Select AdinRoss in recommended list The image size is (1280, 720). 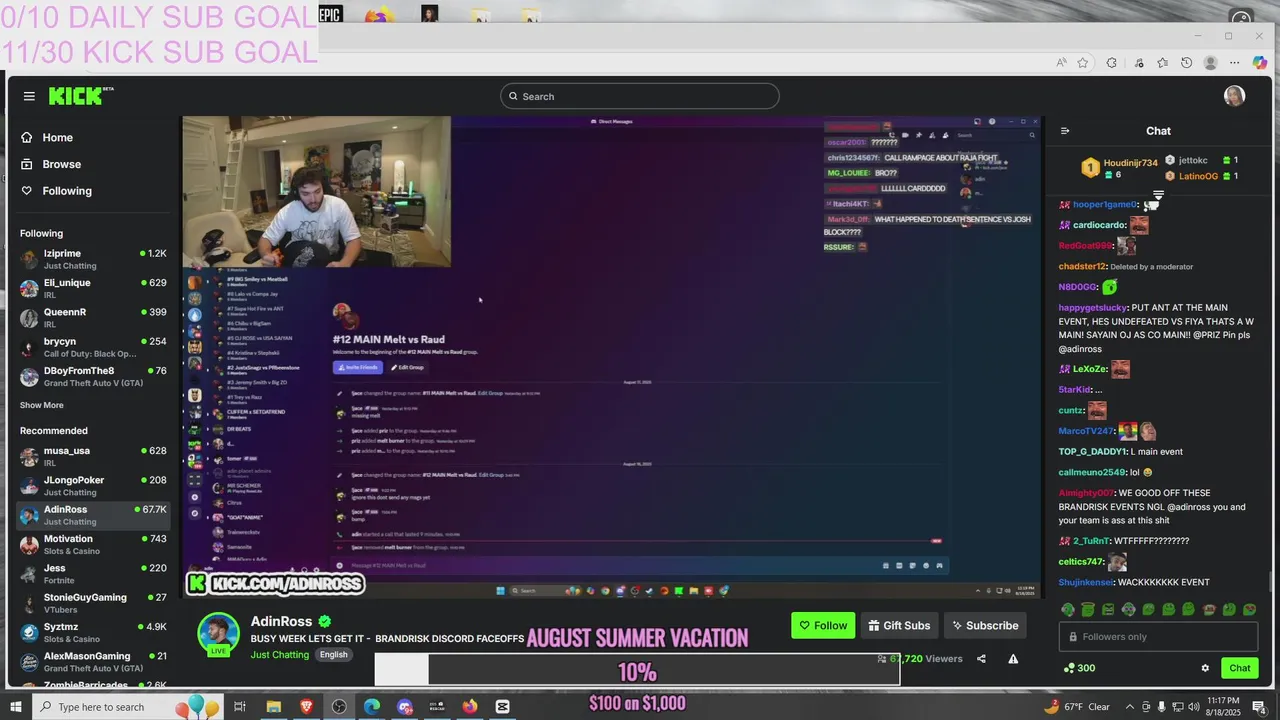point(93,515)
